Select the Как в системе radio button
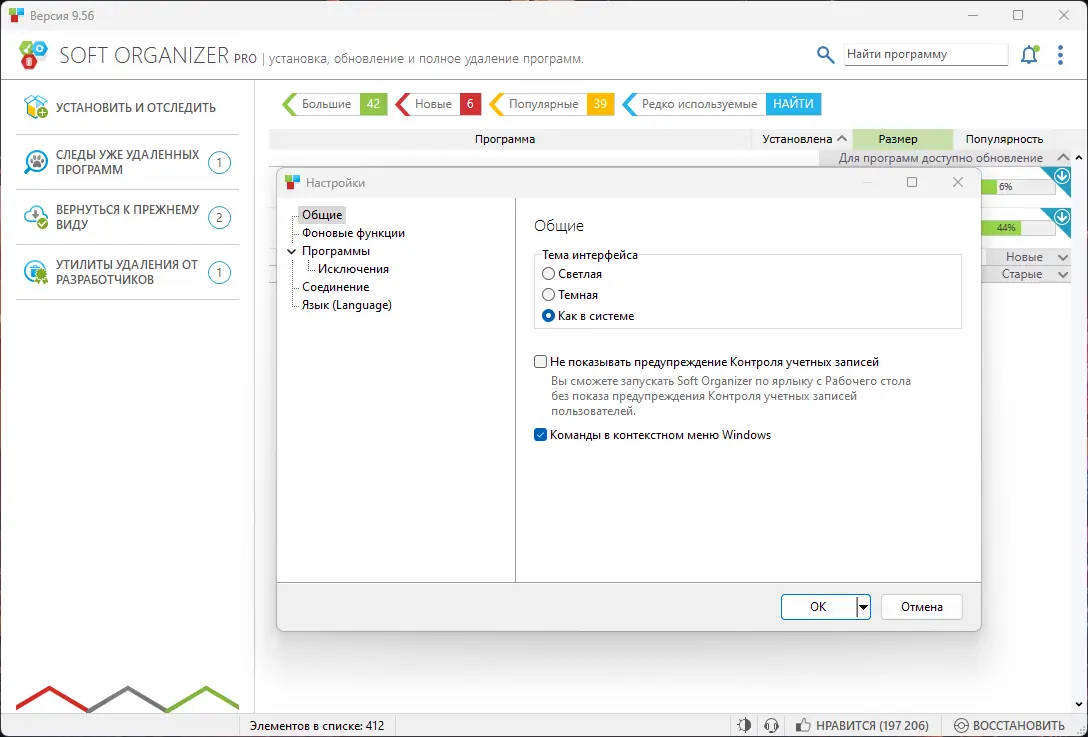The height and width of the screenshot is (737, 1088). coord(548,316)
